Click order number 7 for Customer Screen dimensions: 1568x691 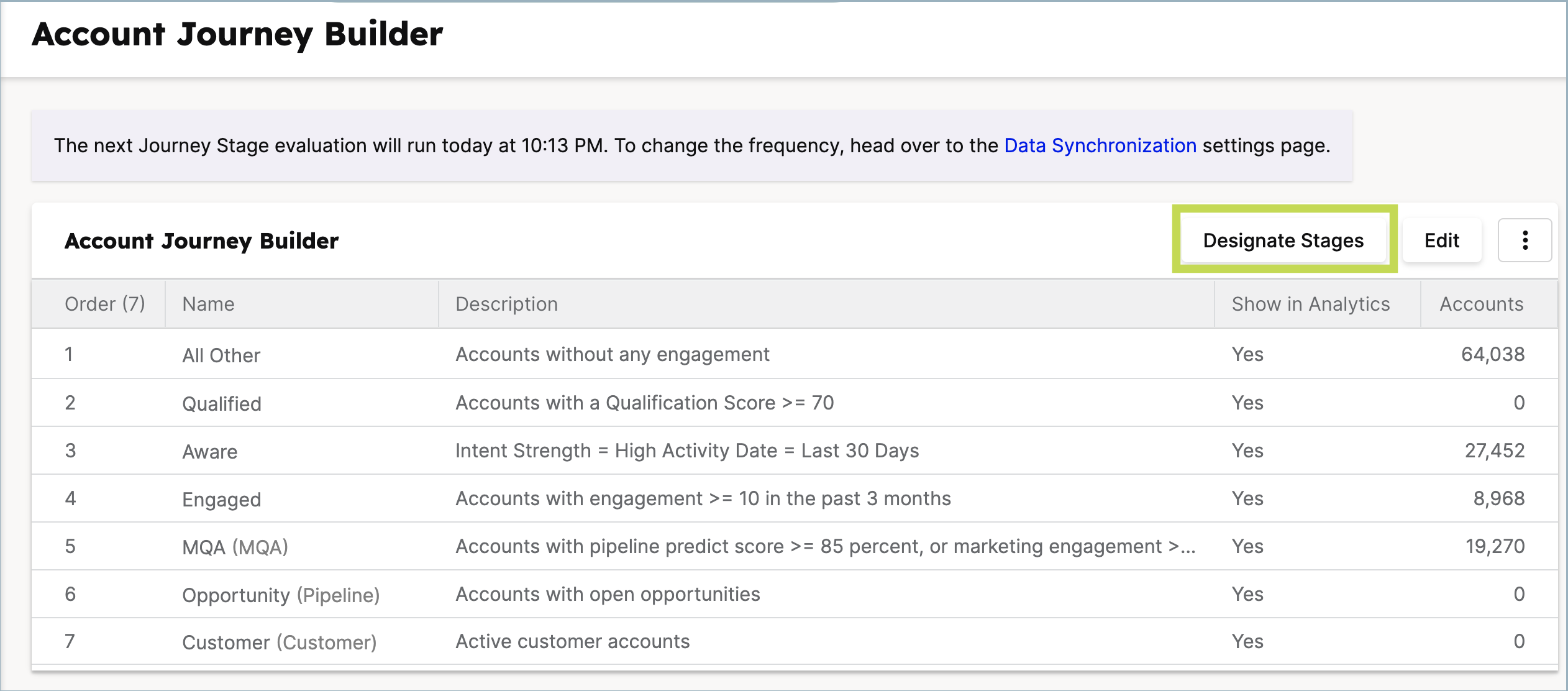70,641
